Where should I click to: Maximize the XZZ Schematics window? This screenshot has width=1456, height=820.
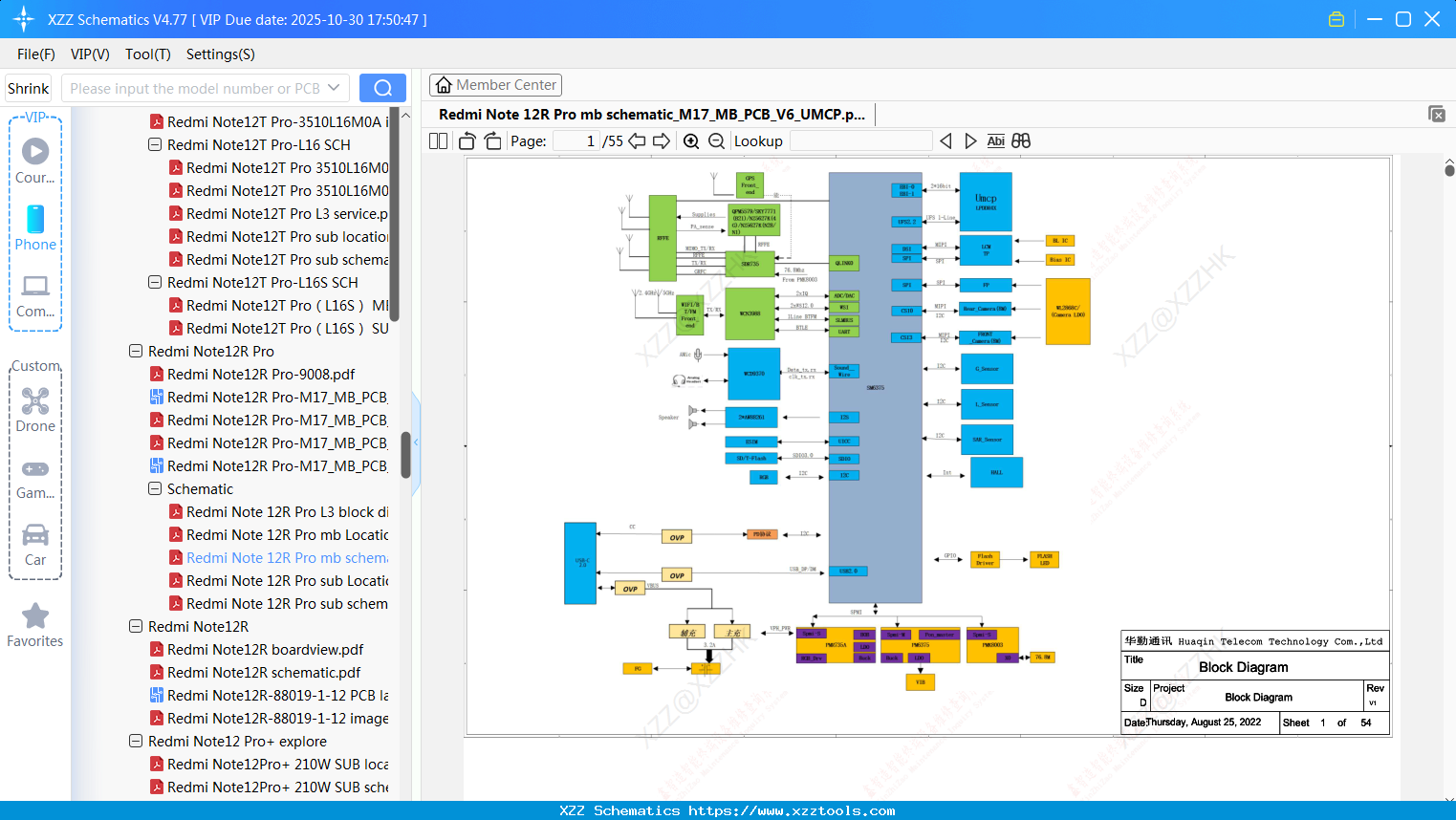[x=1403, y=19]
